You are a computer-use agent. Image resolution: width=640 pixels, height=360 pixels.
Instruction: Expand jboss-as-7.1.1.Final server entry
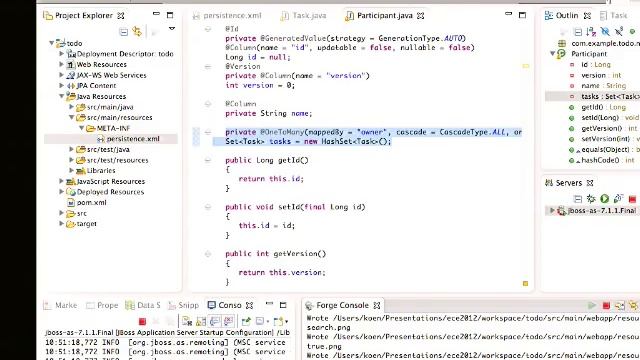(552, 210)
